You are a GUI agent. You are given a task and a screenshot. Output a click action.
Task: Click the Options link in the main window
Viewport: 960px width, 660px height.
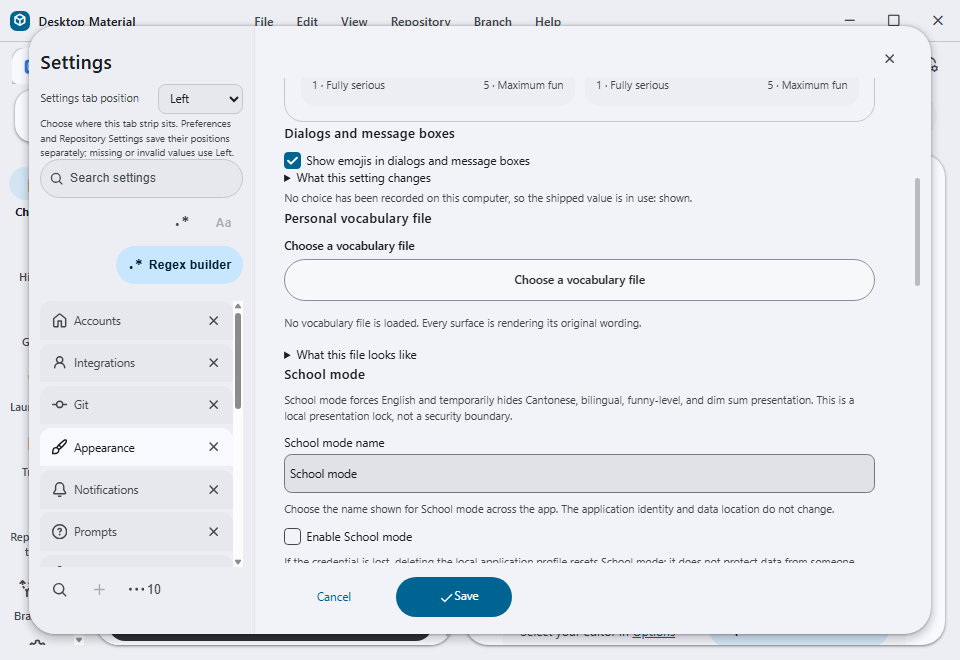coord(654,634)
